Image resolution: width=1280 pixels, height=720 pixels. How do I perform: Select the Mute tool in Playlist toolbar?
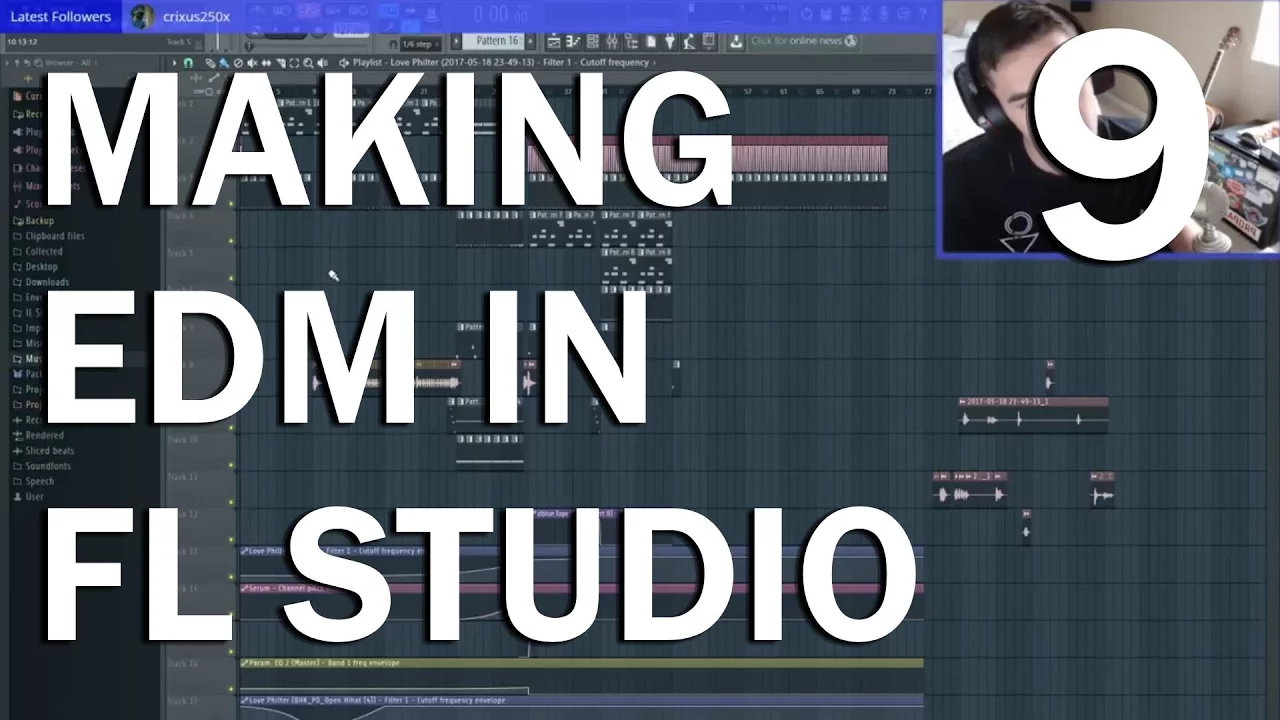[252, 62]
